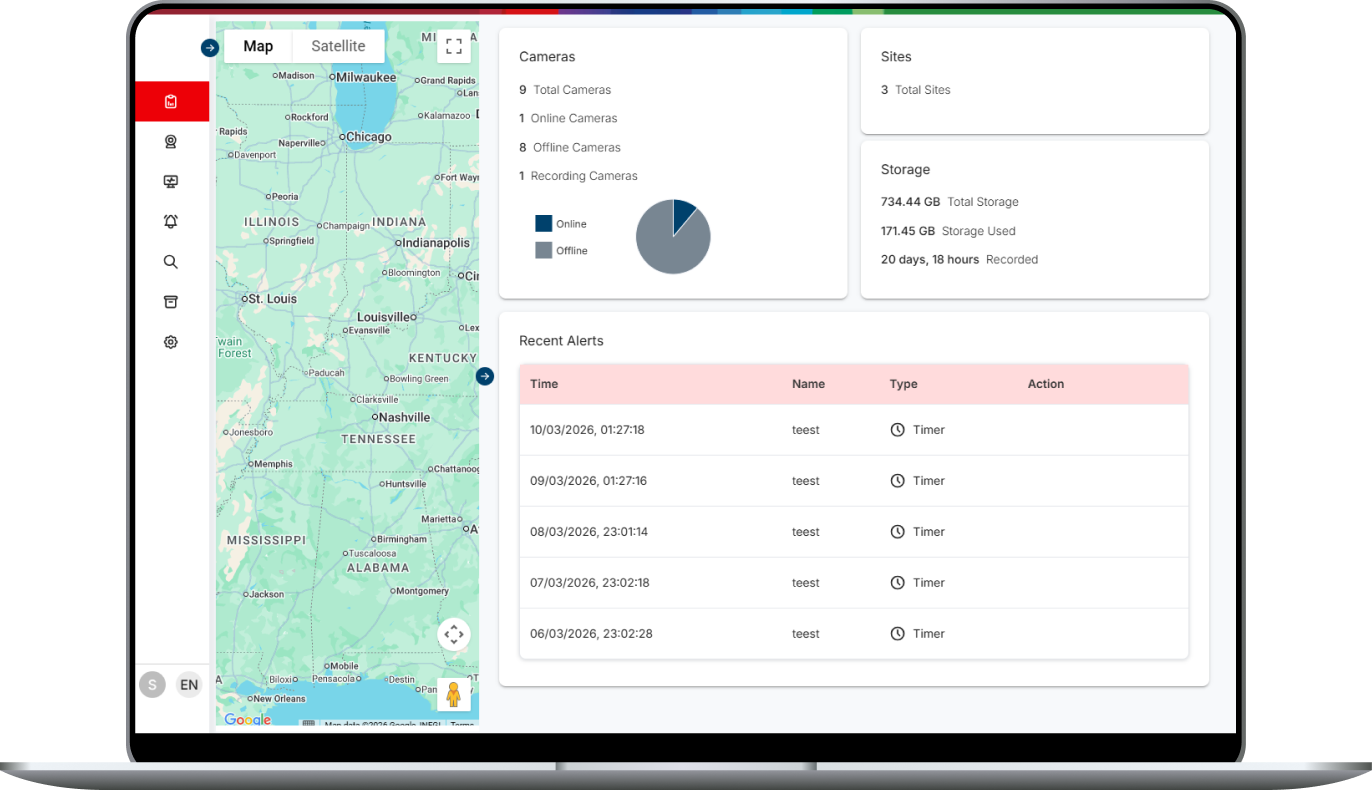The image size is (1372, 790).
Task: Open the EN language selector
Action: coord(189,684)
